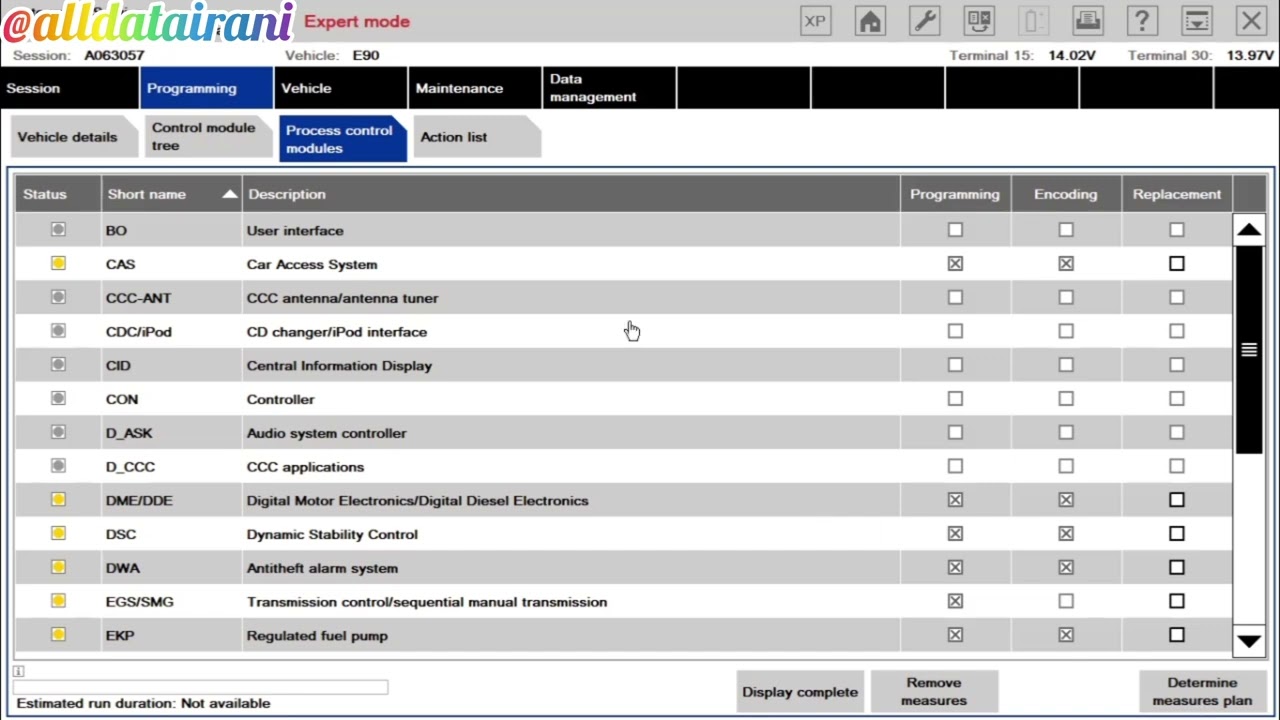
Task: Enable Replacement for DWA
Action: tap(1176, 568)
